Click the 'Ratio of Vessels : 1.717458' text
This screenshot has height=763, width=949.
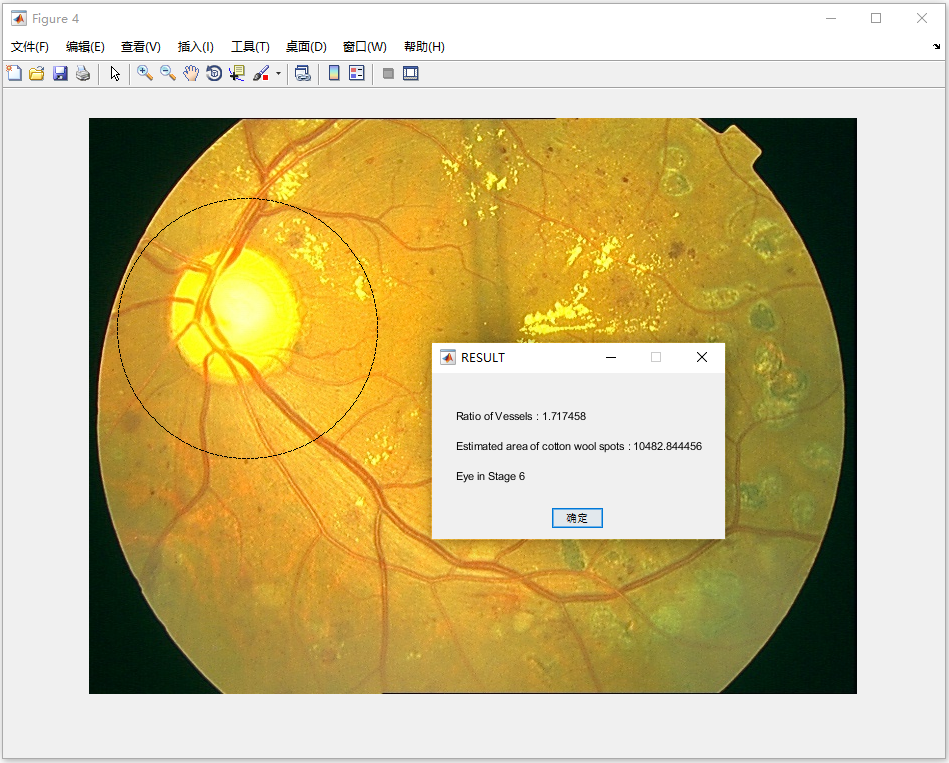[521, 416]
